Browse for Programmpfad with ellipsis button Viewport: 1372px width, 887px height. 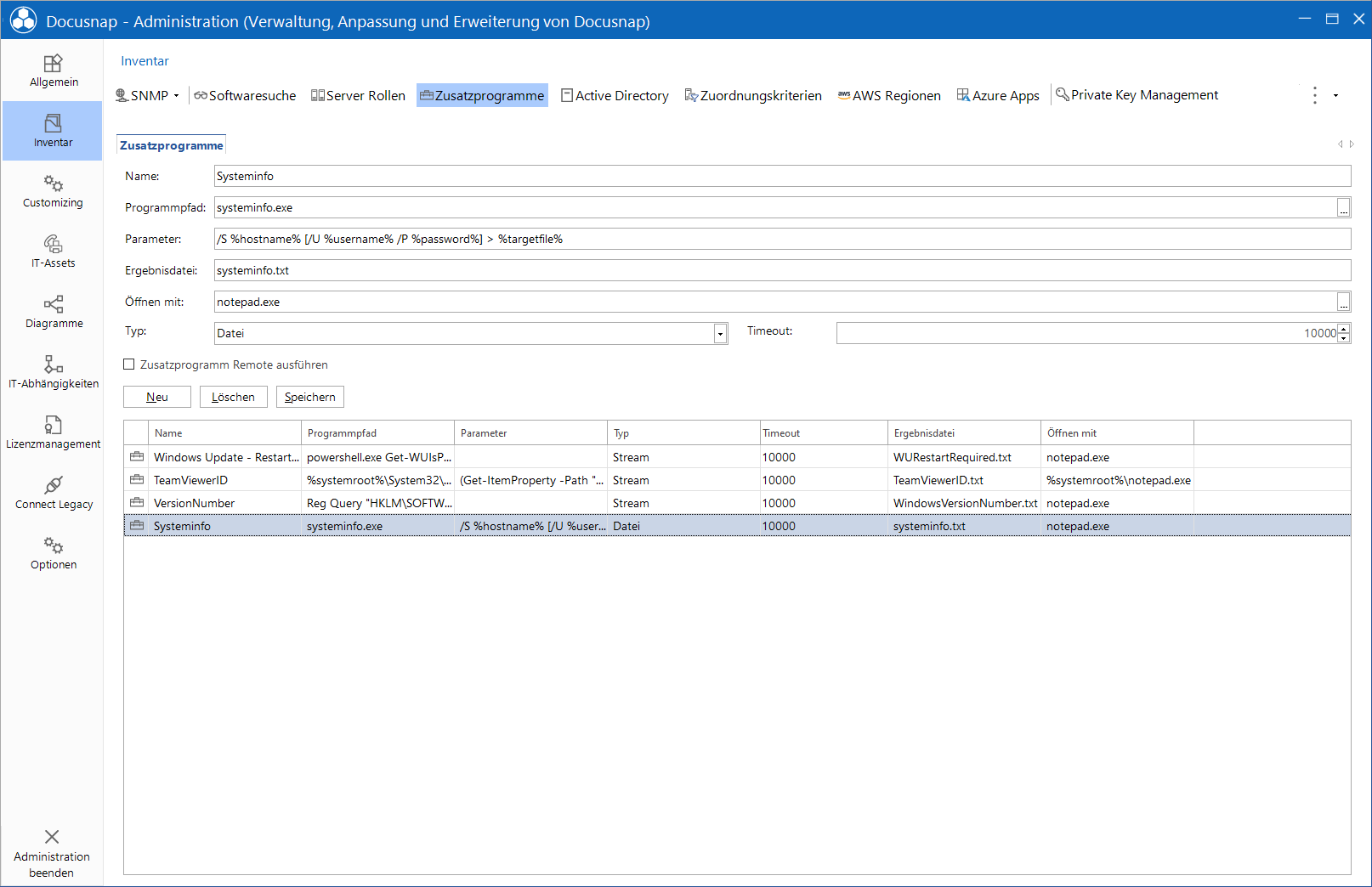[1343, 207]
